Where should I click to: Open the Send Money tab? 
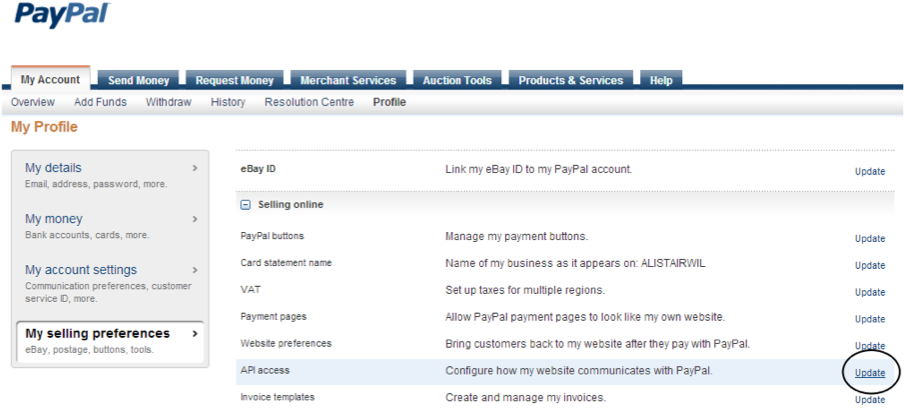138,80
